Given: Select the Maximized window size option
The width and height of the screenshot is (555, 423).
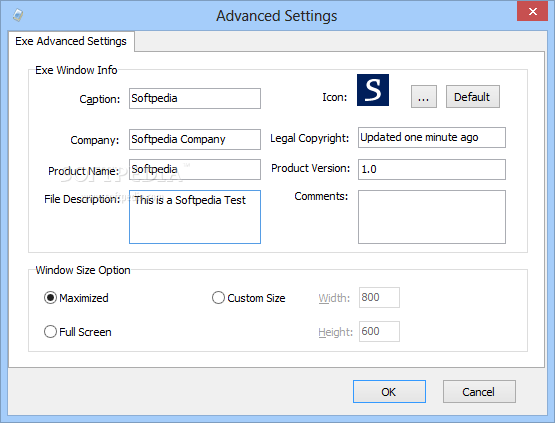Looking at the screenshot, I should (76, 298).
